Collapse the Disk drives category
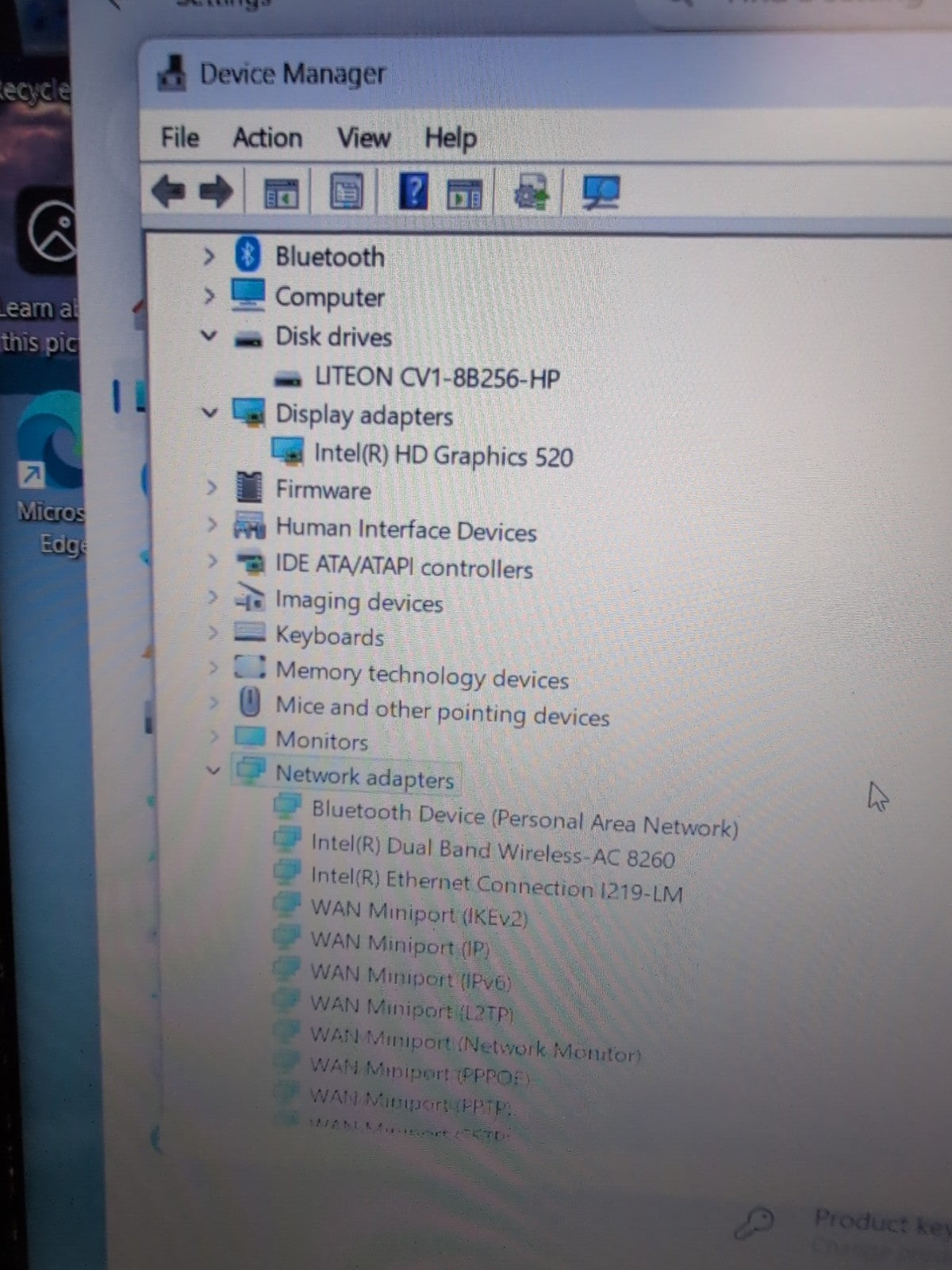Screen dimensions: 952x1270 [x=209, y=335]
